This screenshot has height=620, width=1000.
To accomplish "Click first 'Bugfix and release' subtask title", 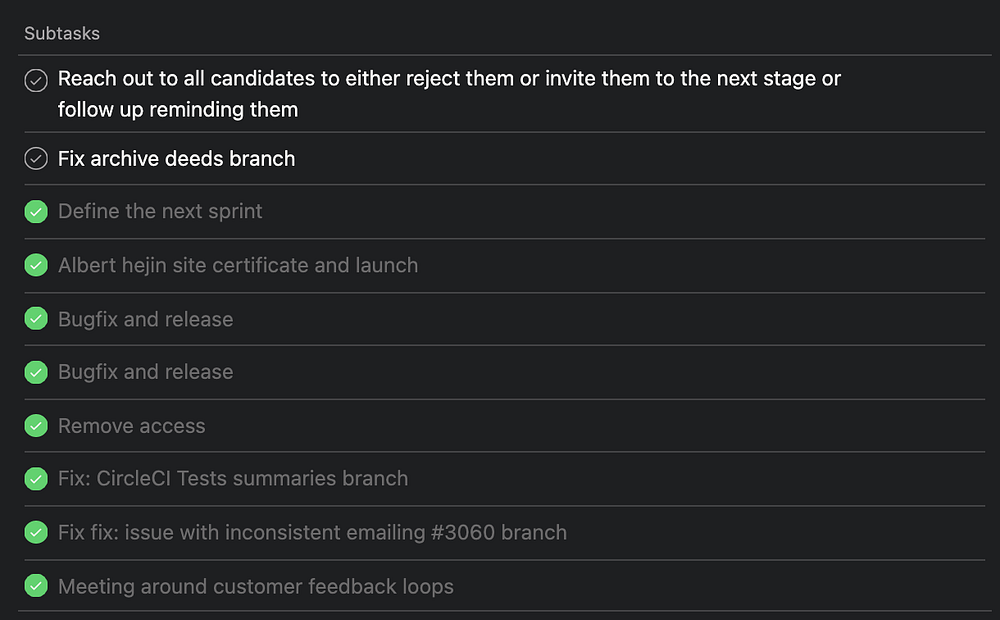I will (145, 320).
